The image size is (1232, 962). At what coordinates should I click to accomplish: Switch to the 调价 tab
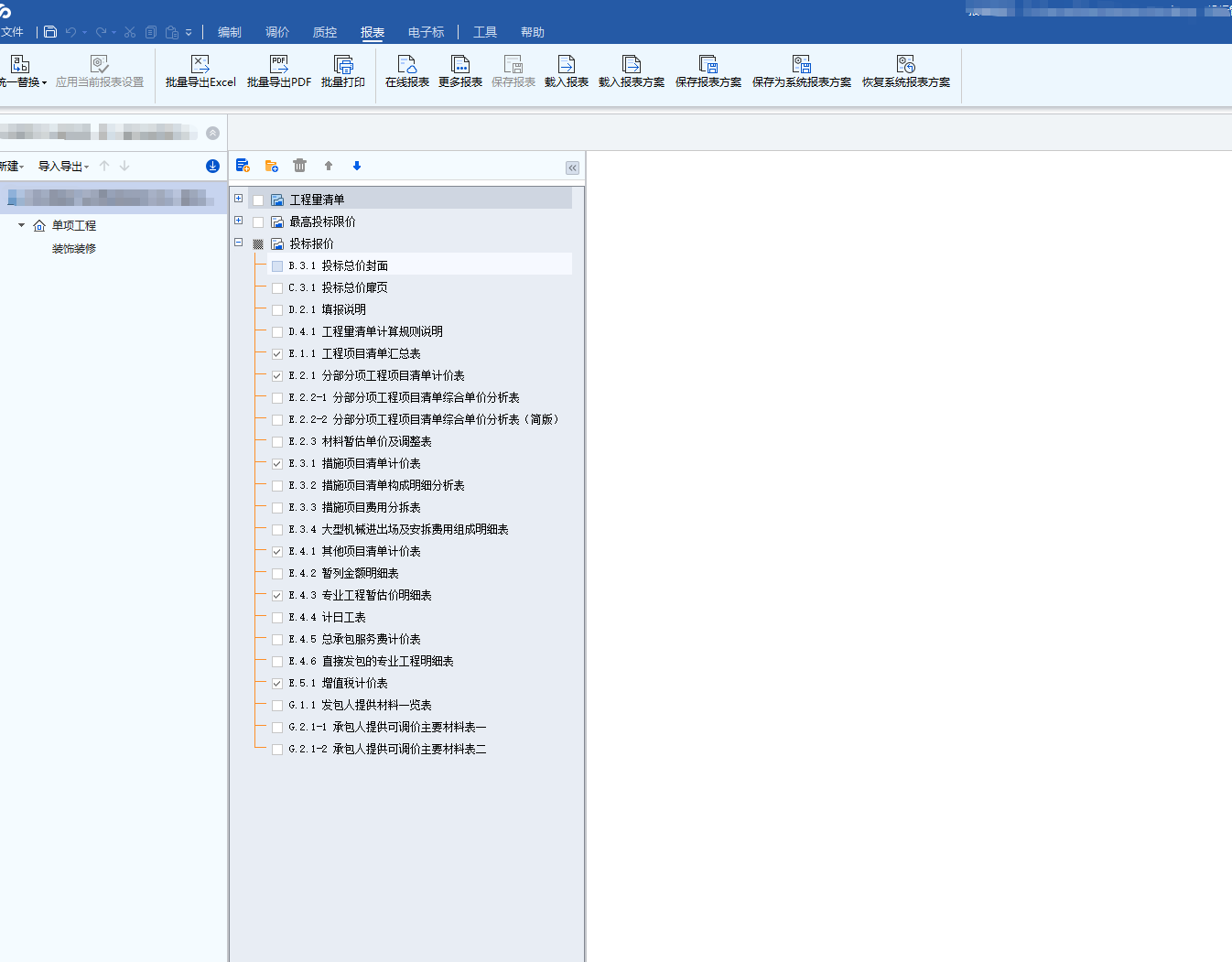277,32
